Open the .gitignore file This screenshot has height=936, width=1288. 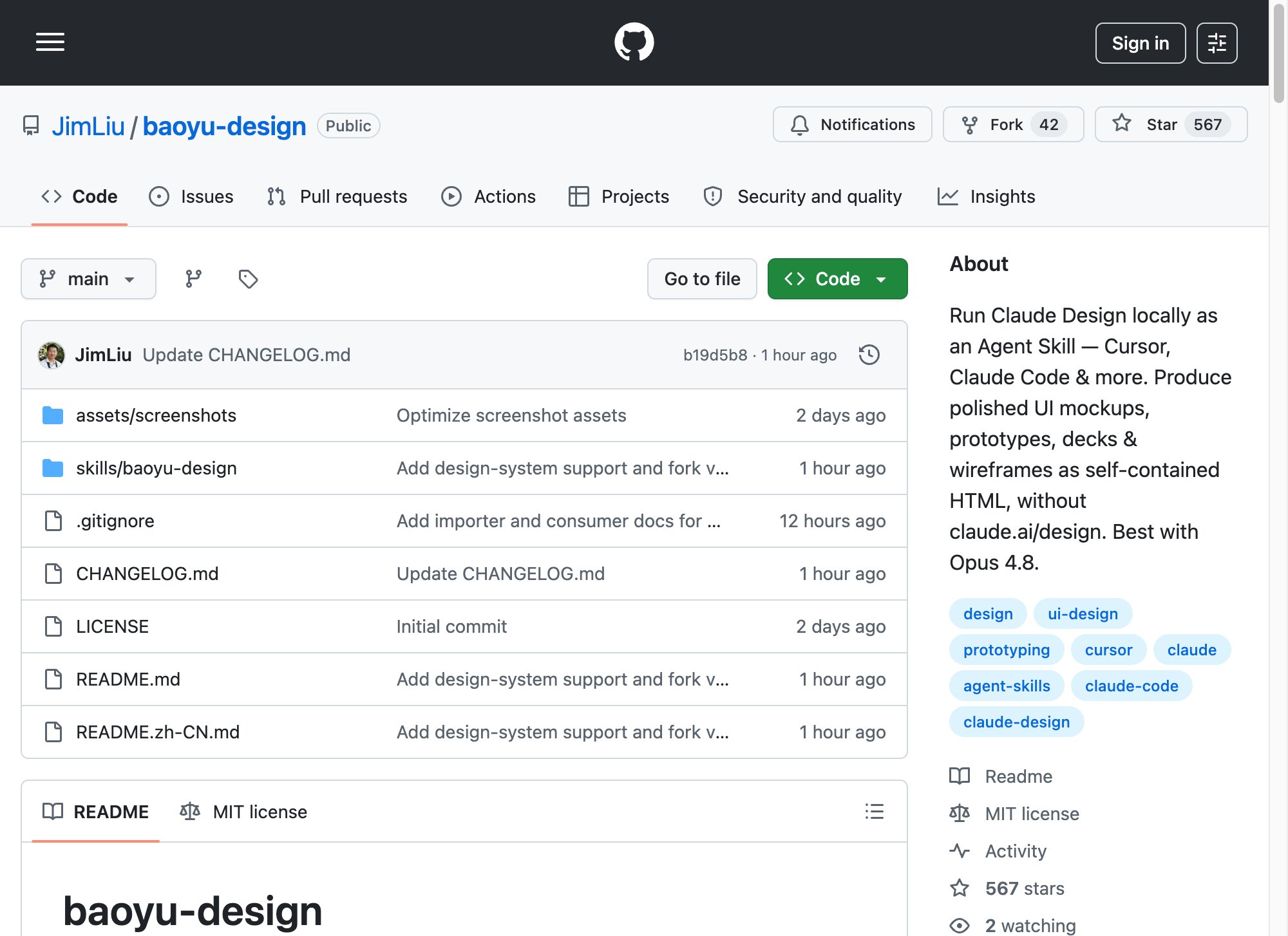115,521
